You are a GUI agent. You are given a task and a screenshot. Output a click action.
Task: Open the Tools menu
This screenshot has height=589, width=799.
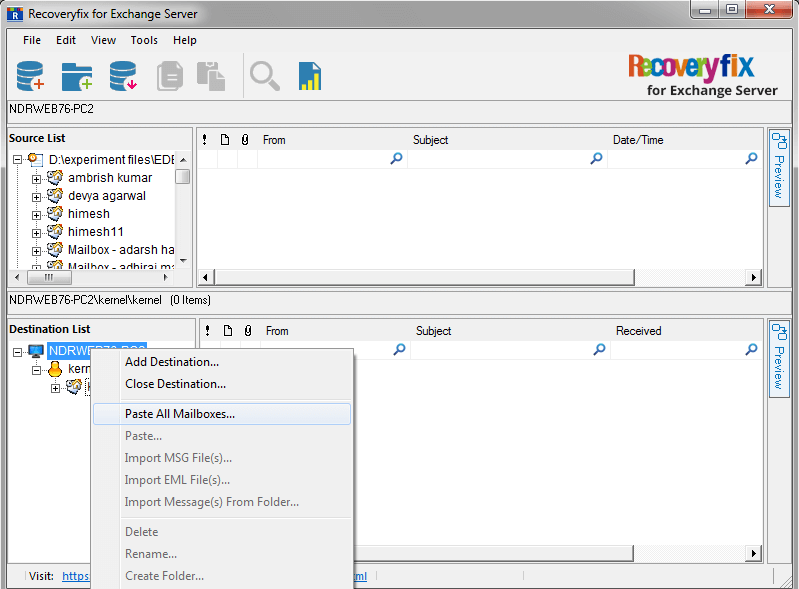click(144, 40)
